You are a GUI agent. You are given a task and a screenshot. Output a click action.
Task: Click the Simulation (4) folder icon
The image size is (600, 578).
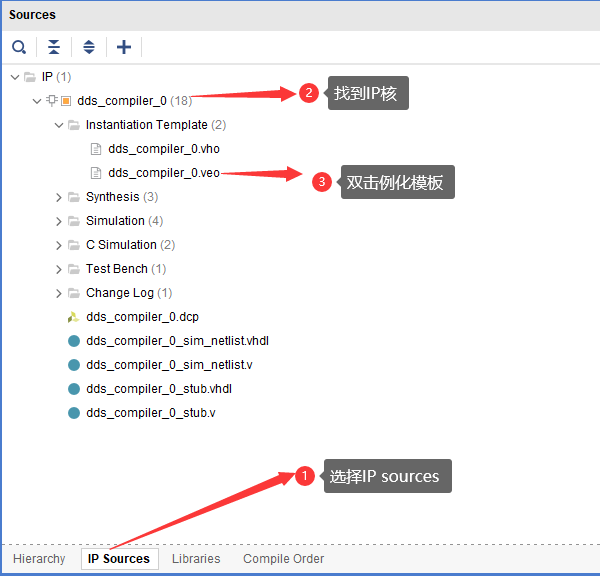pos(74,221)
